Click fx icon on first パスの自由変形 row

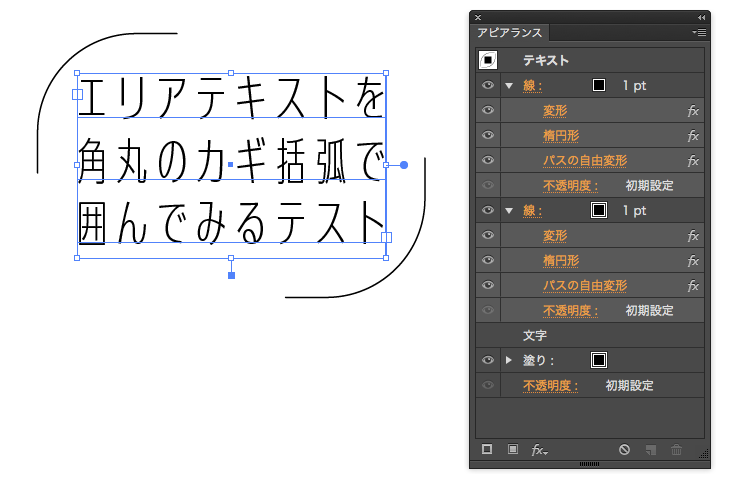(693, 161)
